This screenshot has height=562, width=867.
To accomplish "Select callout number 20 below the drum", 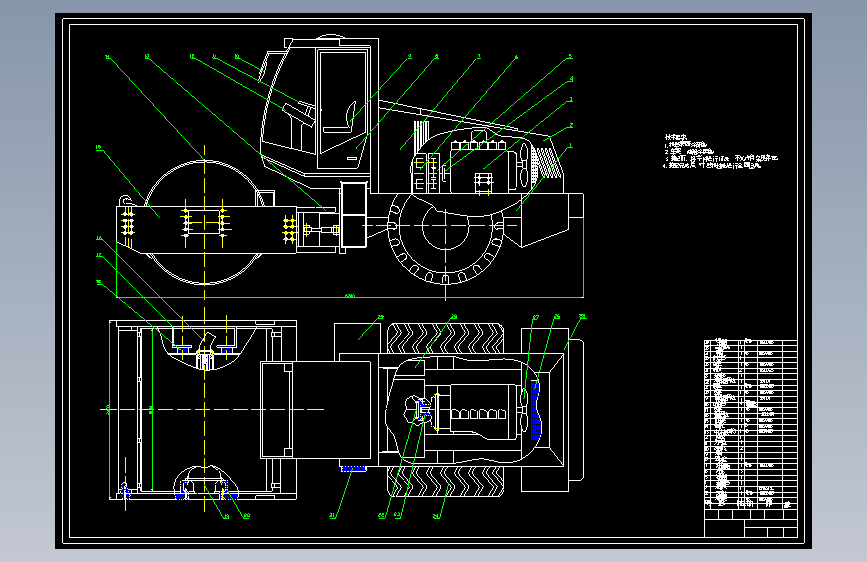I will tap(246, 516).
